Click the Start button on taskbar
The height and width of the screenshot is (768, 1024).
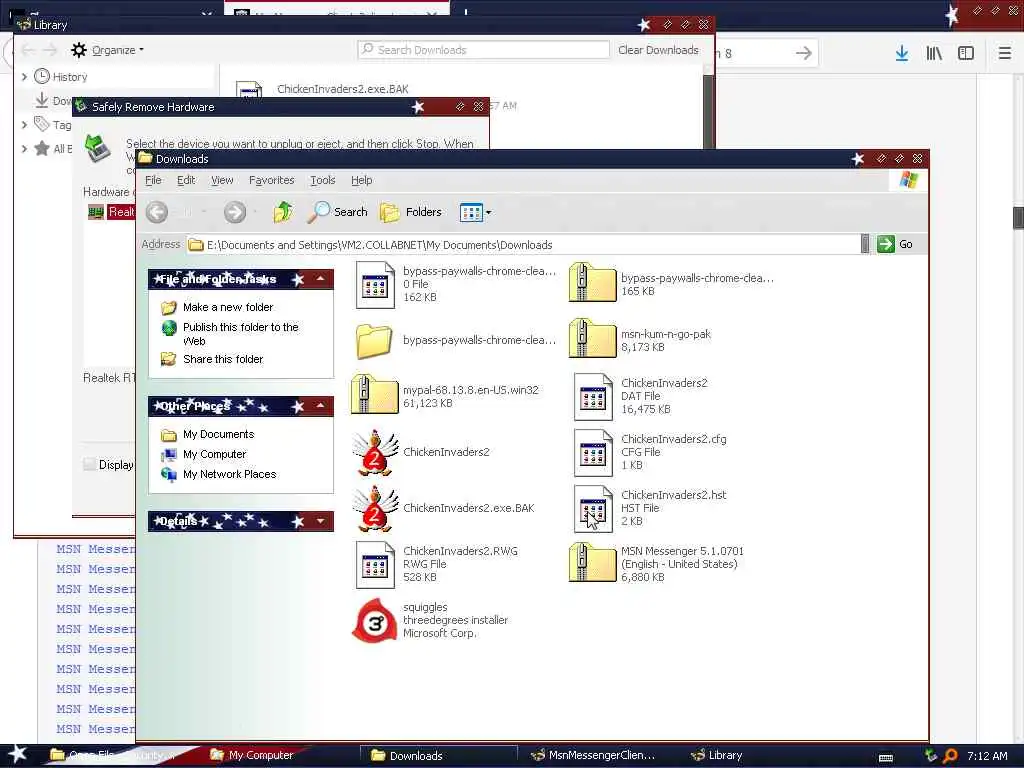[17, 755]
